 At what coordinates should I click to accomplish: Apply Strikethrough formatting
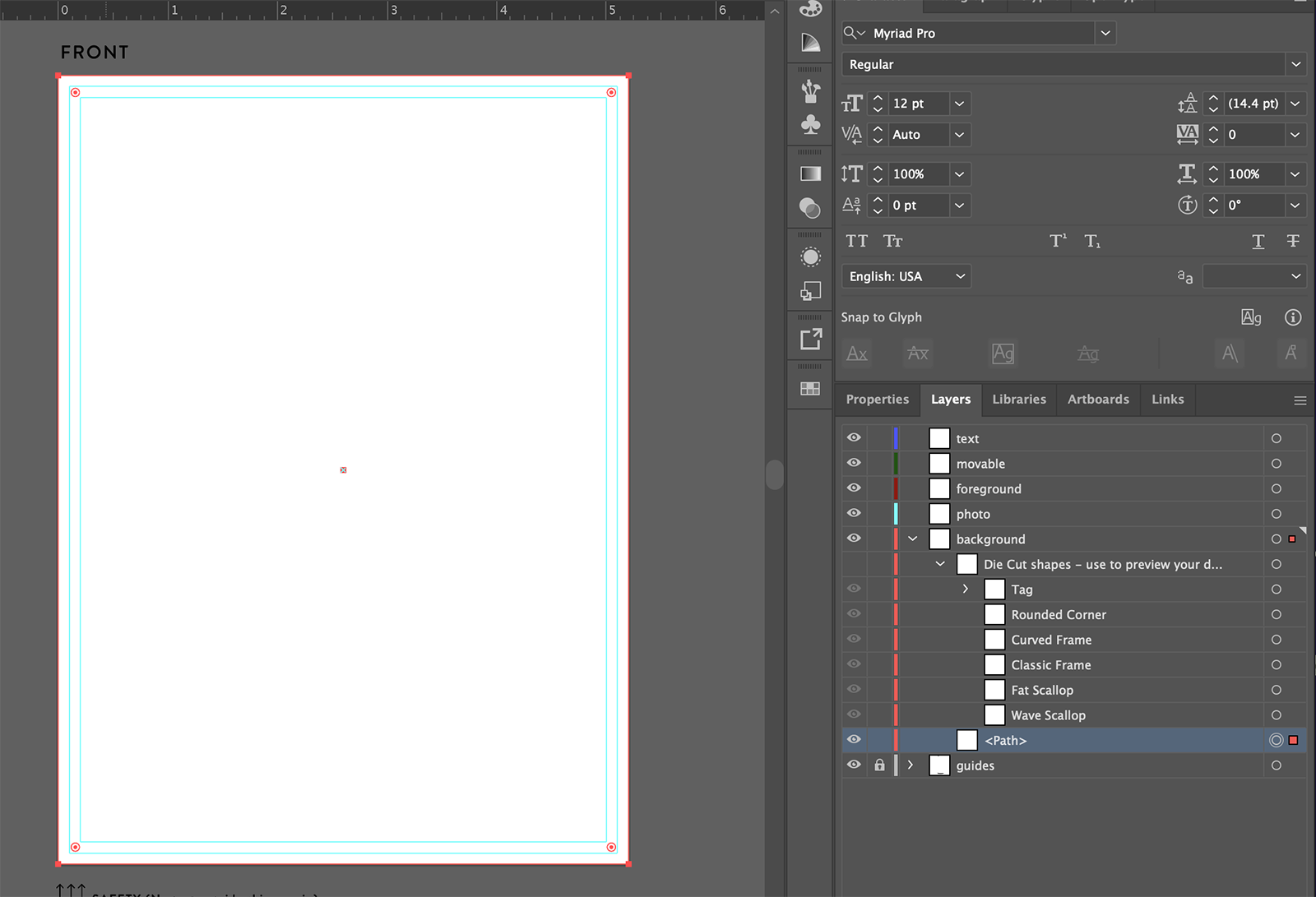tap(1293, 241)
